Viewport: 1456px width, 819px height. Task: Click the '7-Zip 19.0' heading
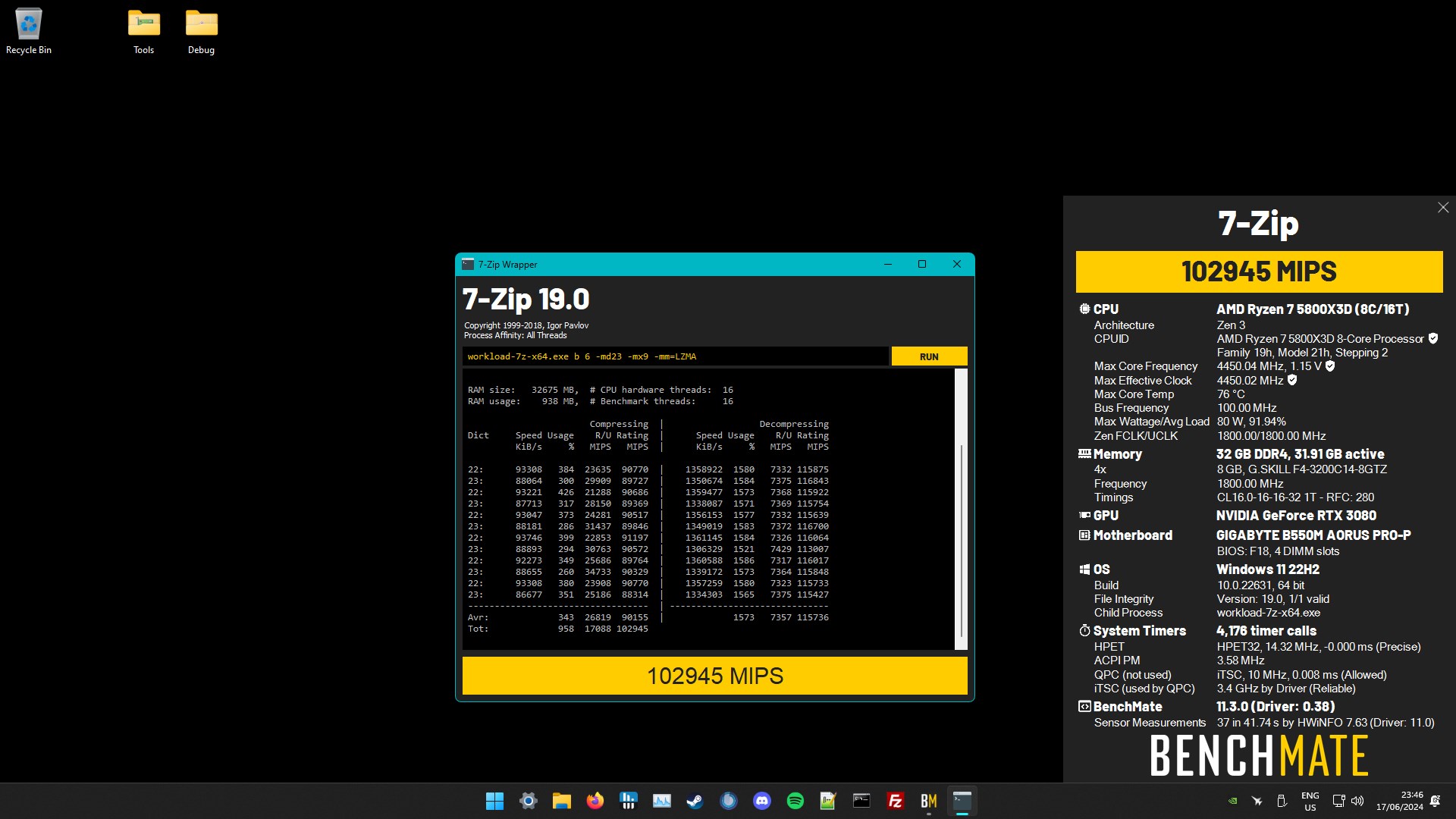[526, 299]
